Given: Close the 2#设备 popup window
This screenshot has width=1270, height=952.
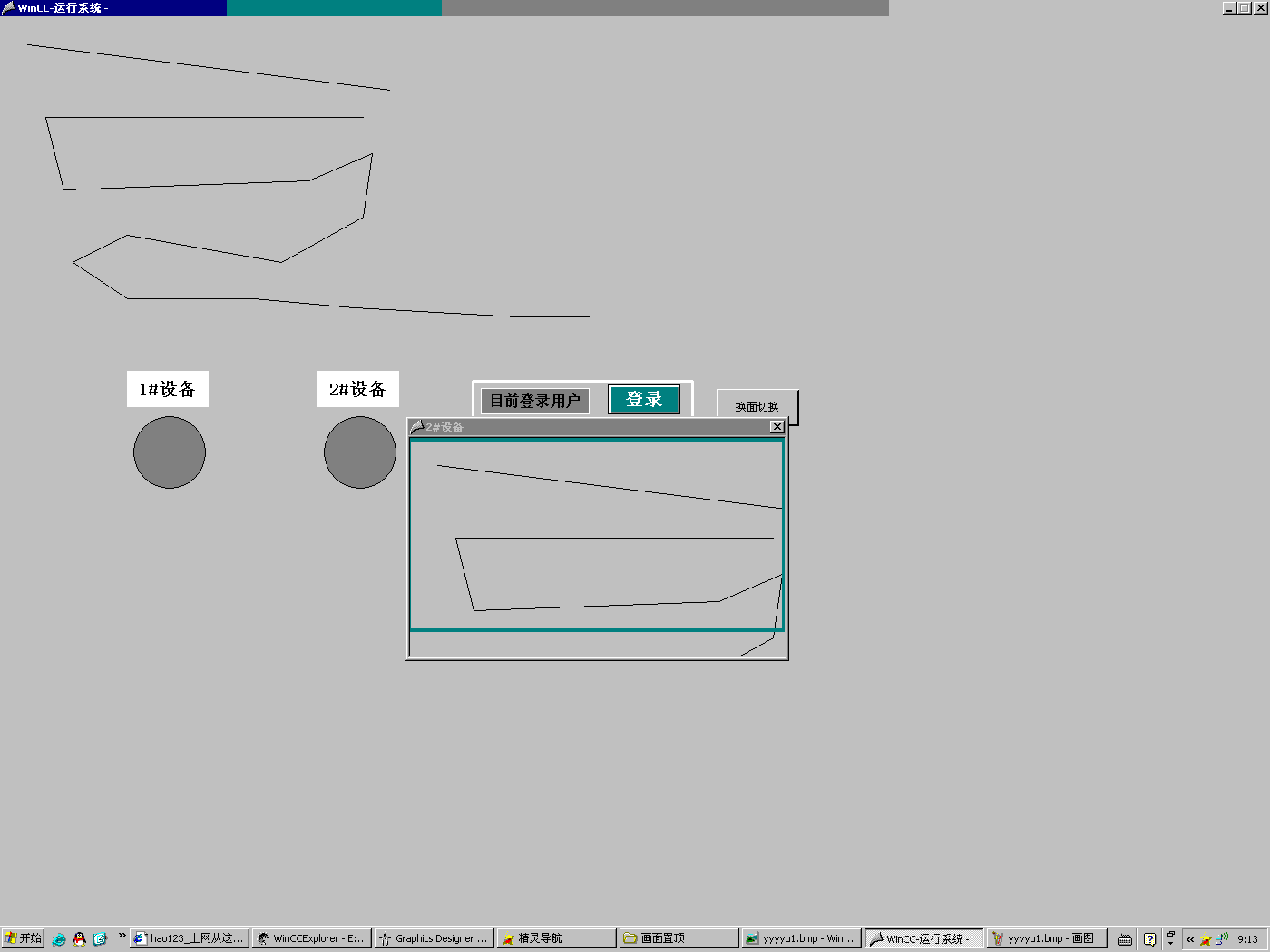Looking at the screenshot, I should pos(777,427).
